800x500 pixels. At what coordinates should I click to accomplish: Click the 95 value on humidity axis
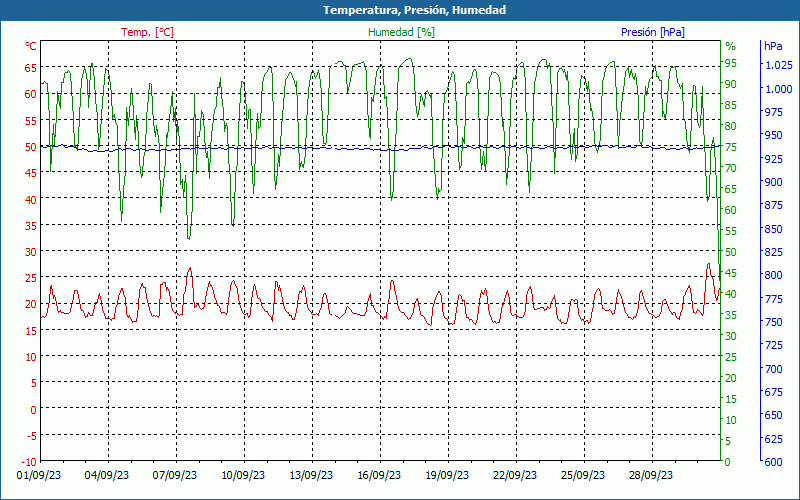coord(731,63)
